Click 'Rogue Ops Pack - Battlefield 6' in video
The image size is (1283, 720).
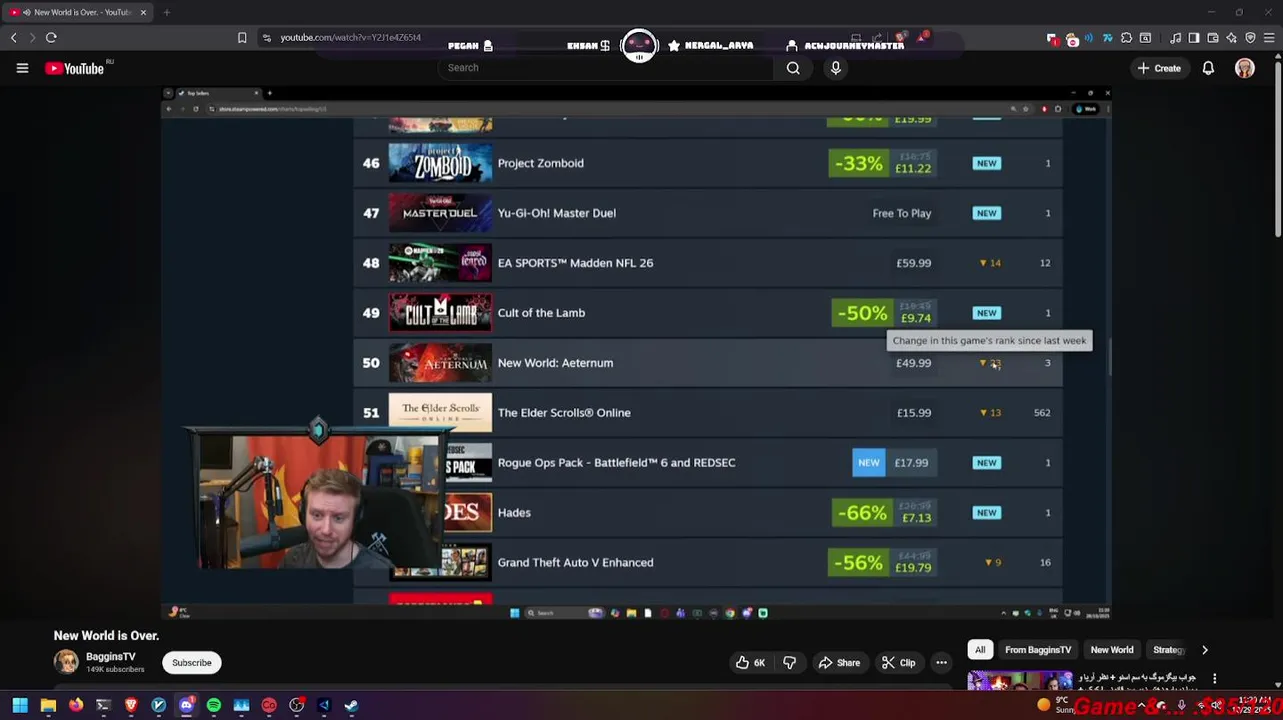tap(616, 463)
